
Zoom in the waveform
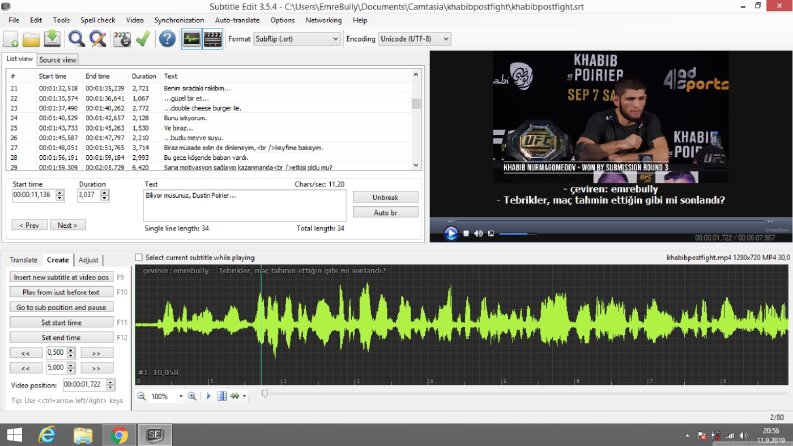coord(192,396)
